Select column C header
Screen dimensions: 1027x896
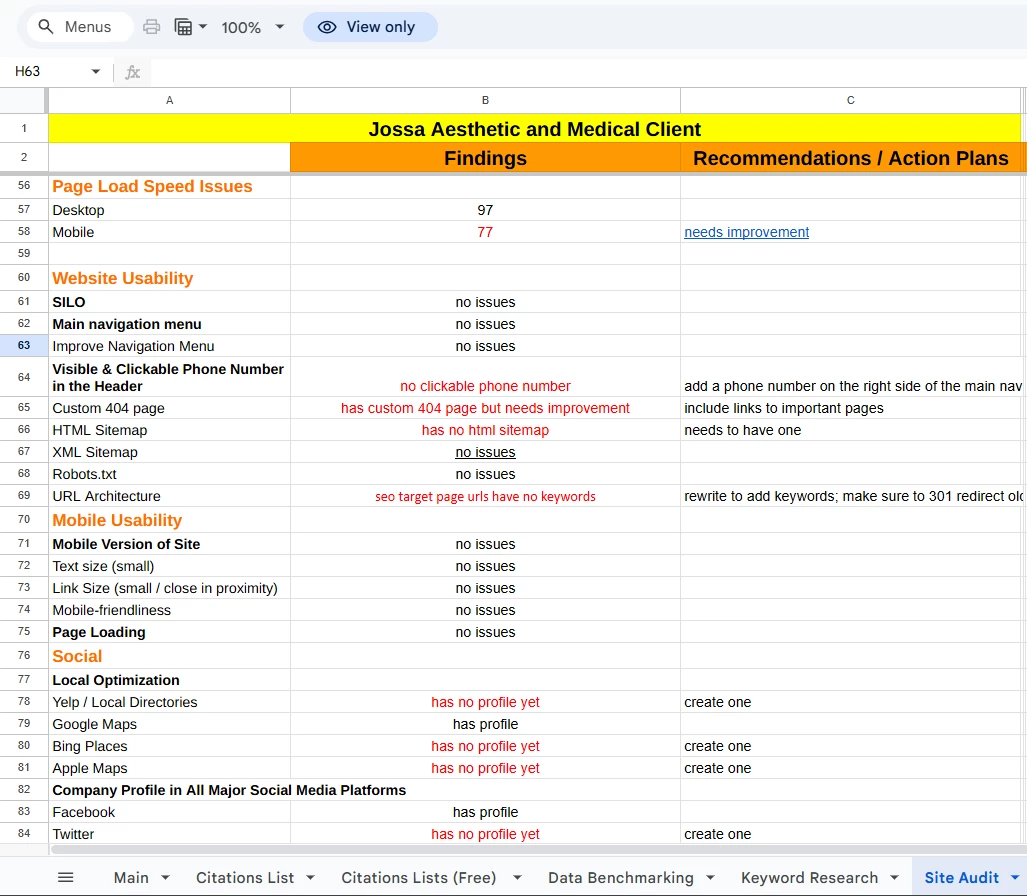[x=850, y=100]
